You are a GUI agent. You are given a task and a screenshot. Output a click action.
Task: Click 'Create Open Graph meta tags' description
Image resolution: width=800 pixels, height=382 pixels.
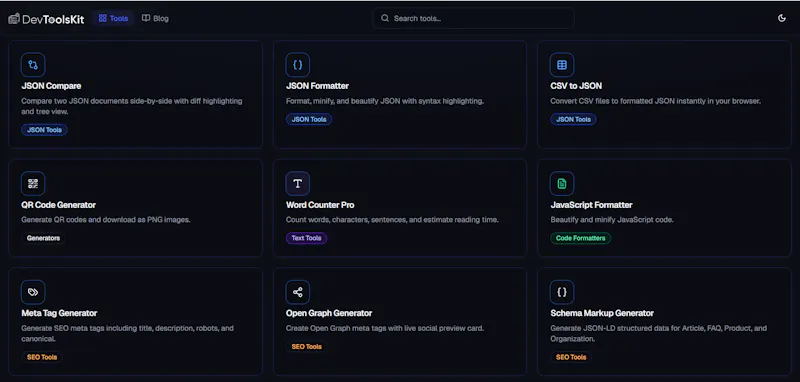click(385, 328)
